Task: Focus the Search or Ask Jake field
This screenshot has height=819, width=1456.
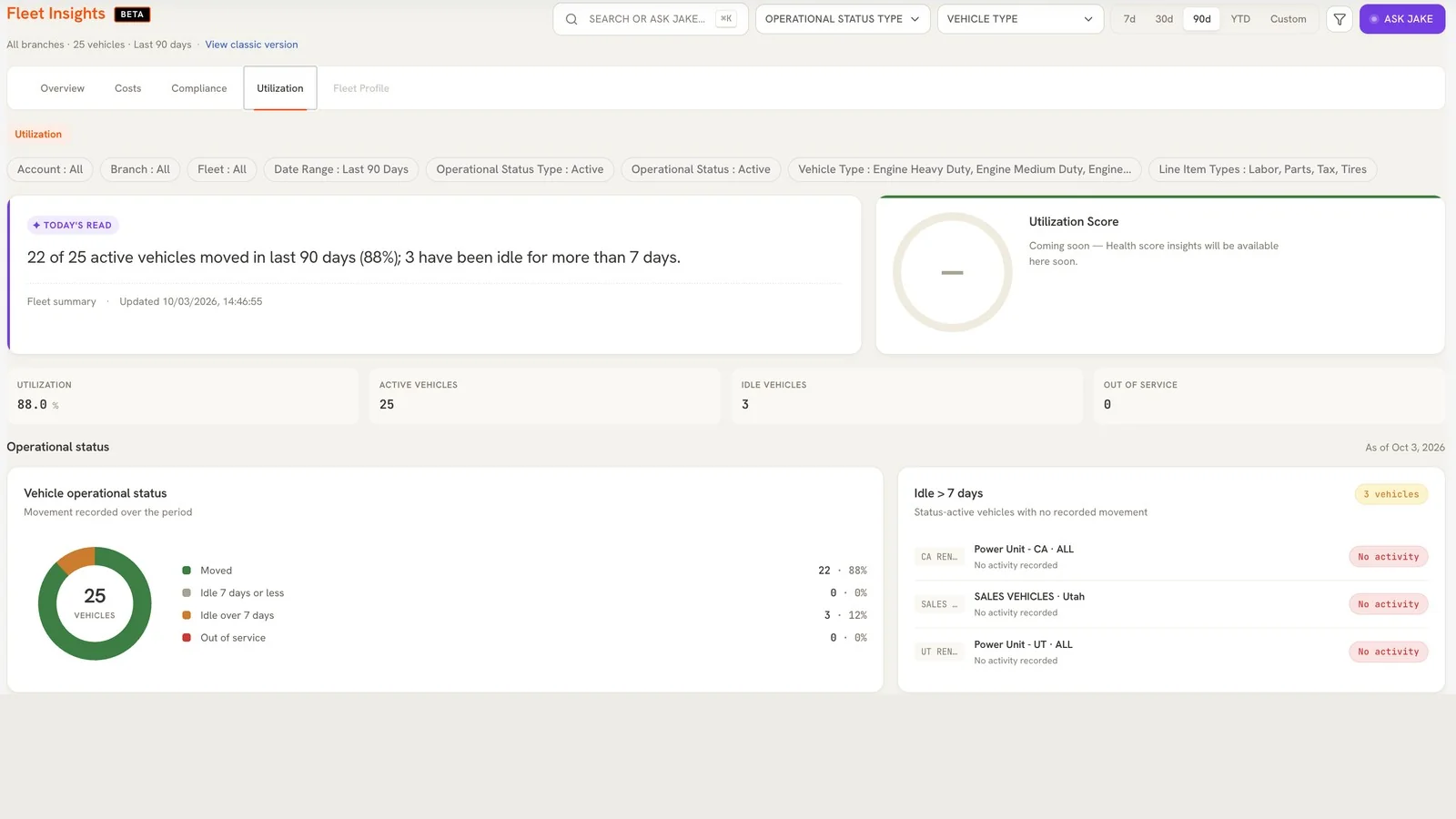Action: coord(651,19)
